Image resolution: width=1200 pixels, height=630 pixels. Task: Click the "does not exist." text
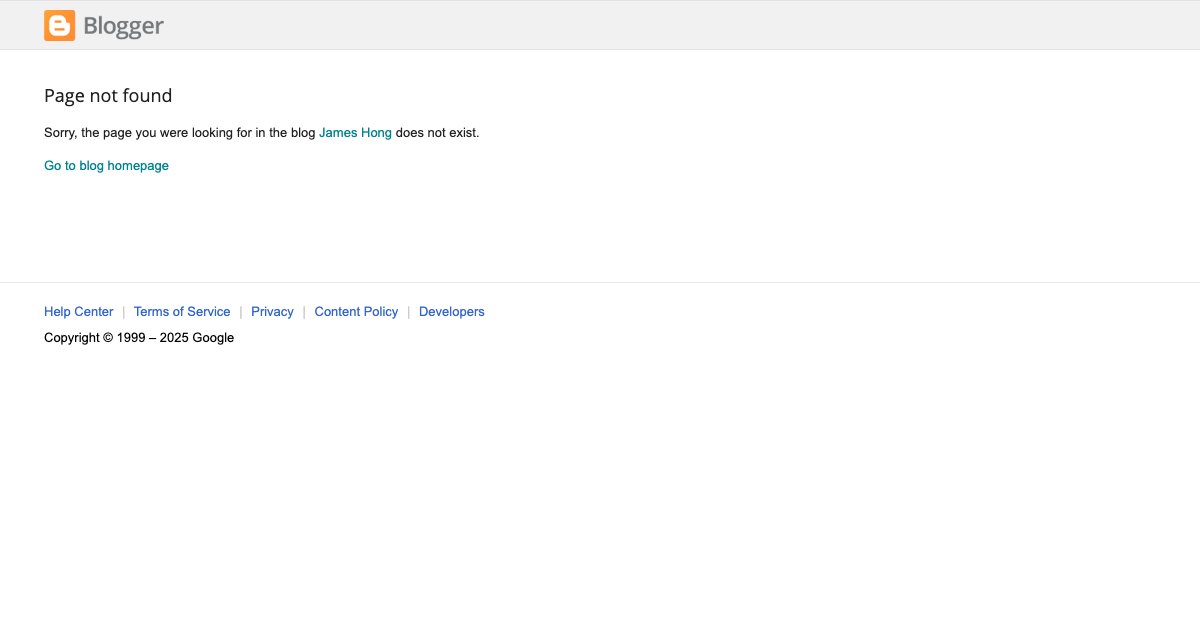(437, 133)
